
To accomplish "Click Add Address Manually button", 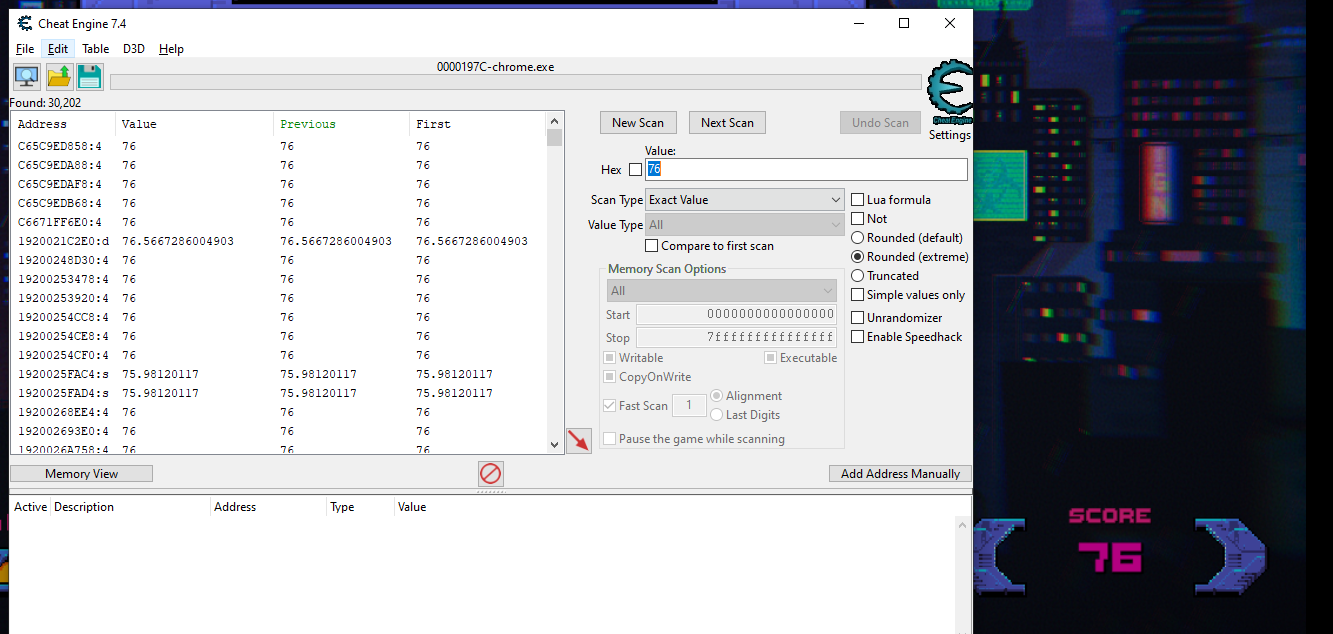I will (900, 474).
